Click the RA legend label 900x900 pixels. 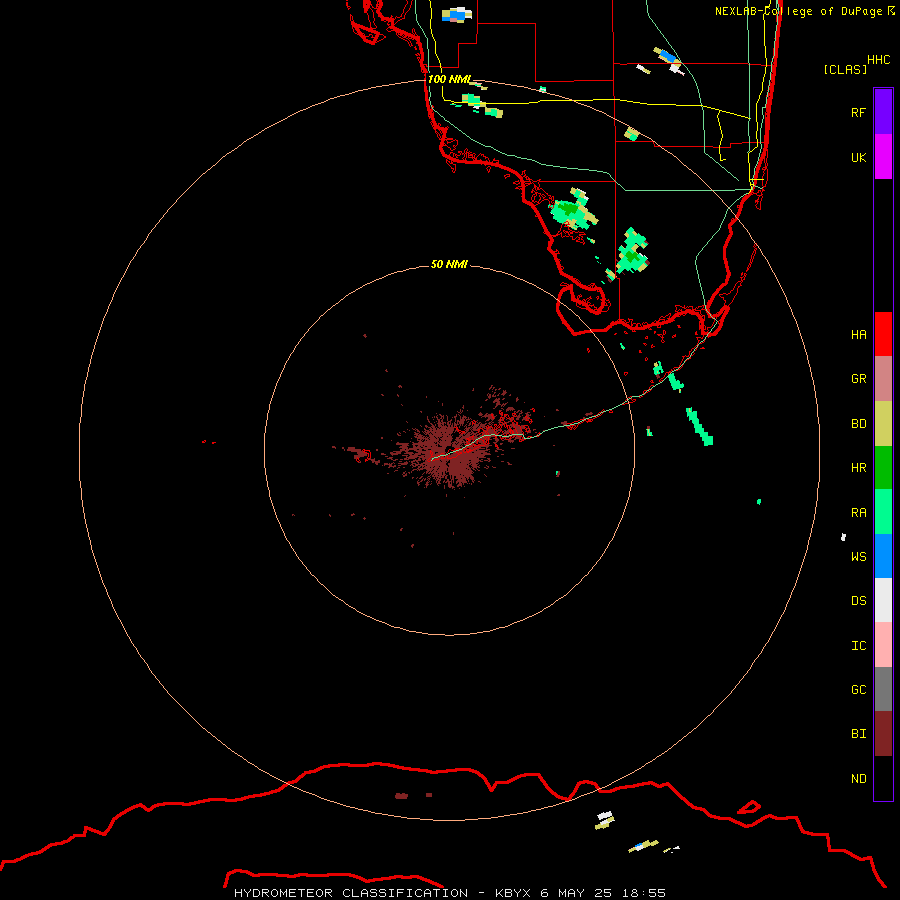858,513
